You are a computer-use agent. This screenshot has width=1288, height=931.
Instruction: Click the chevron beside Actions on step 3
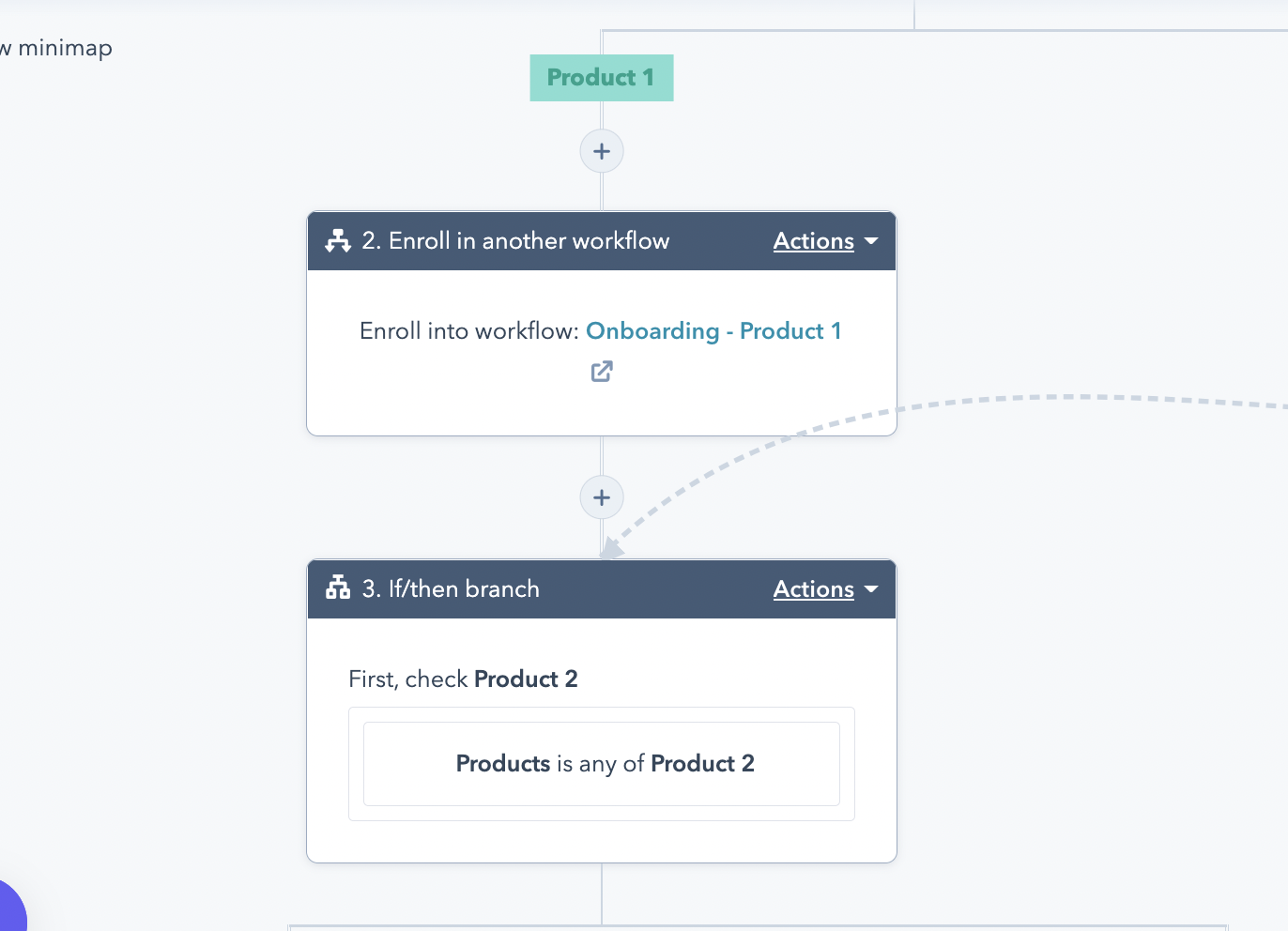(x=871, y=590)
